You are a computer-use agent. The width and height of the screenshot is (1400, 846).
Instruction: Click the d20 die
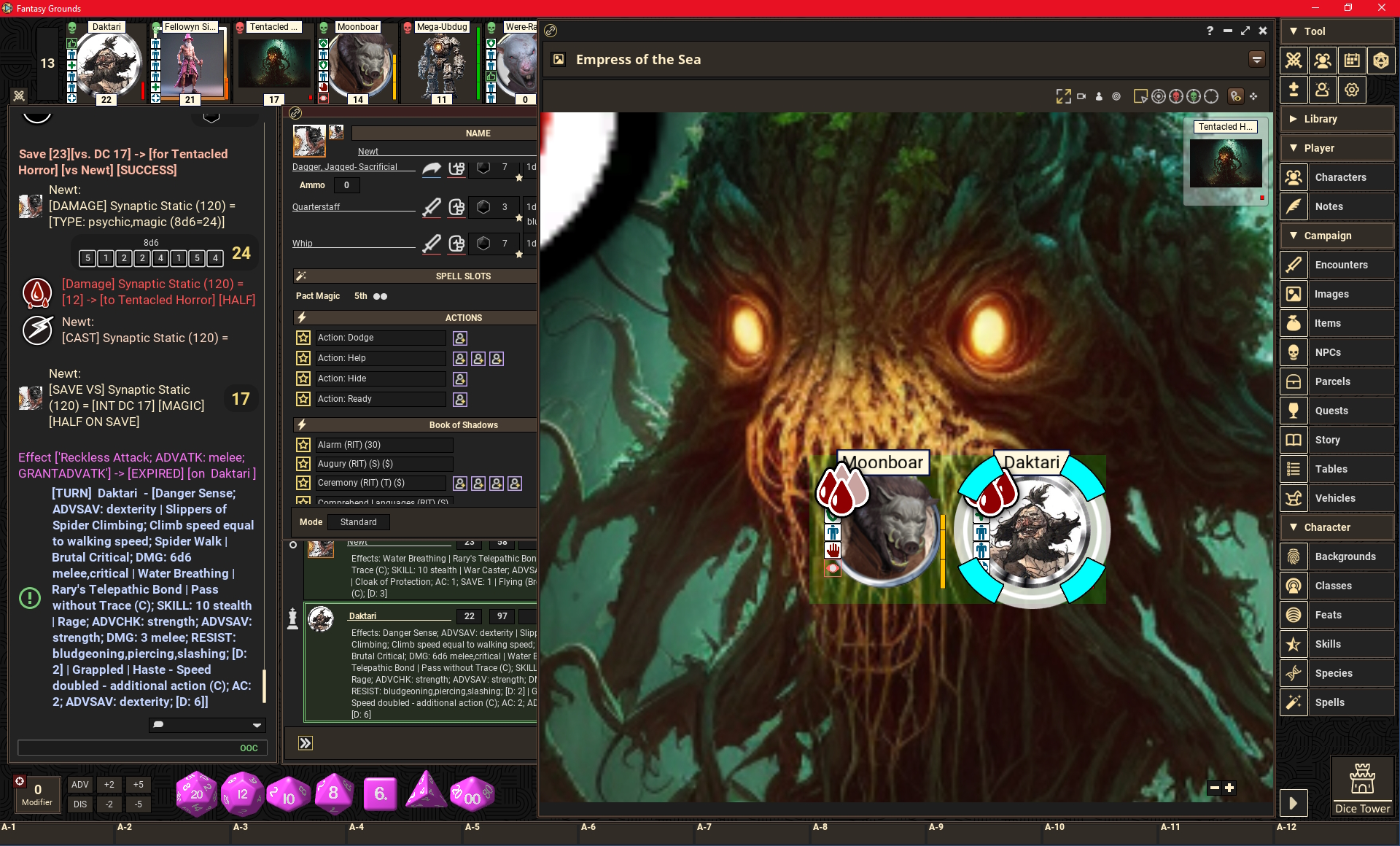coord(196,793)
